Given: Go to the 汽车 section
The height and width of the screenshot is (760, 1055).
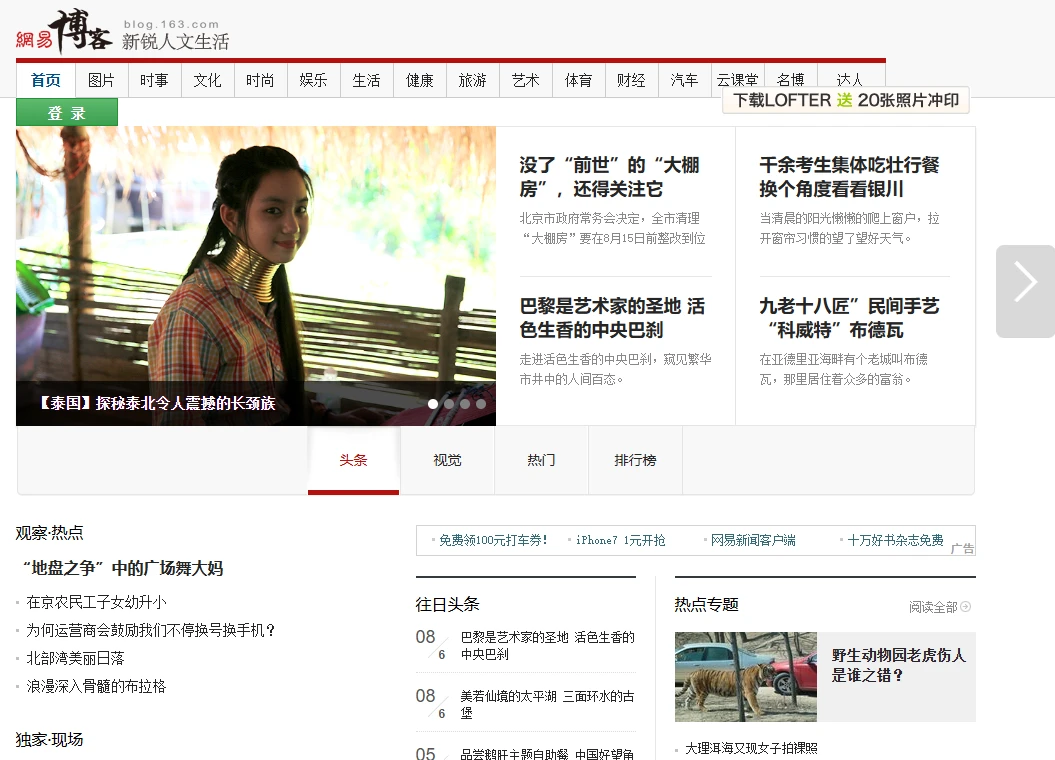Looking at the screenshot, I should [684, 80].
